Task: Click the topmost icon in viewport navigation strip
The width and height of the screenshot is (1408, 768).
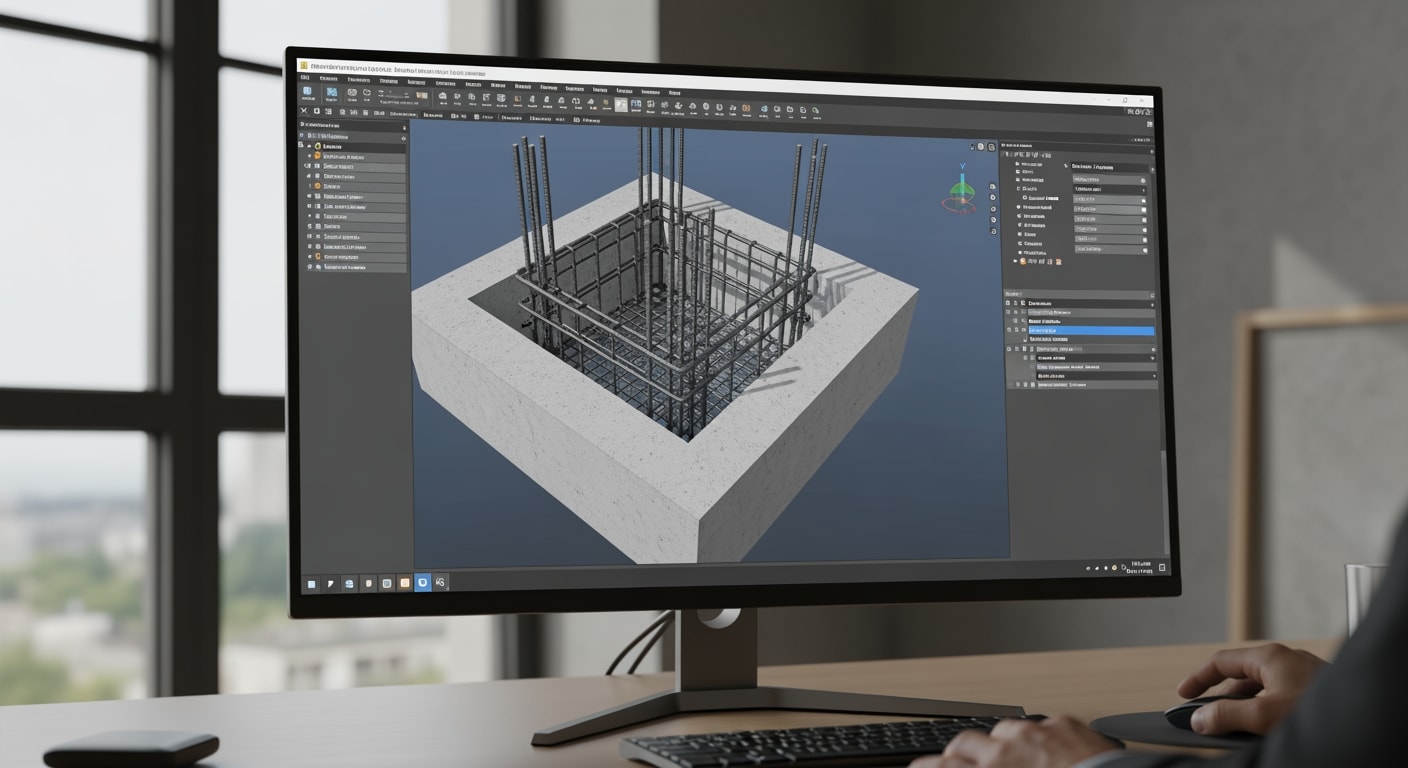Action: (x=992, y=187)
